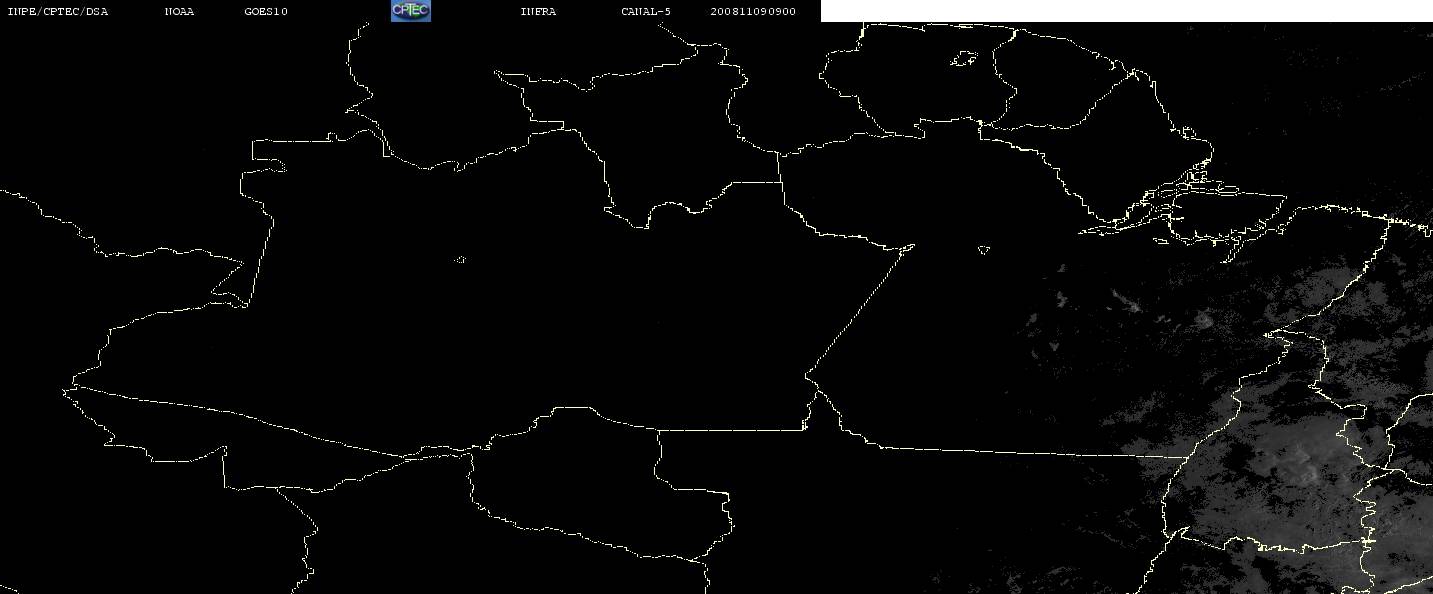Screen dimensions: 1433x594
Task: Select the GOES10 satellite label
Action: coord(266,12)
